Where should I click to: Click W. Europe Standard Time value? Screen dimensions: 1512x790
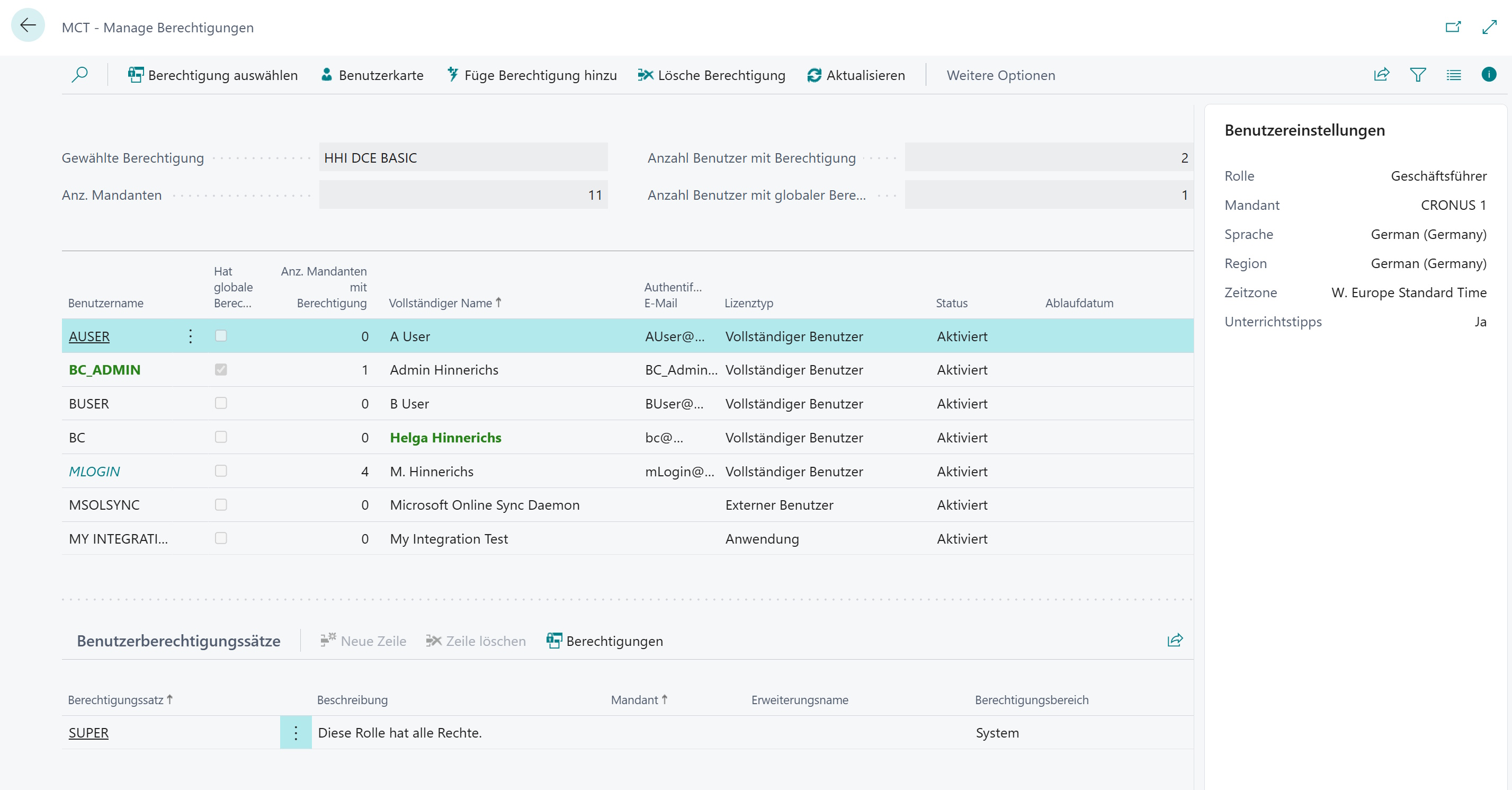click(1409, 292)
